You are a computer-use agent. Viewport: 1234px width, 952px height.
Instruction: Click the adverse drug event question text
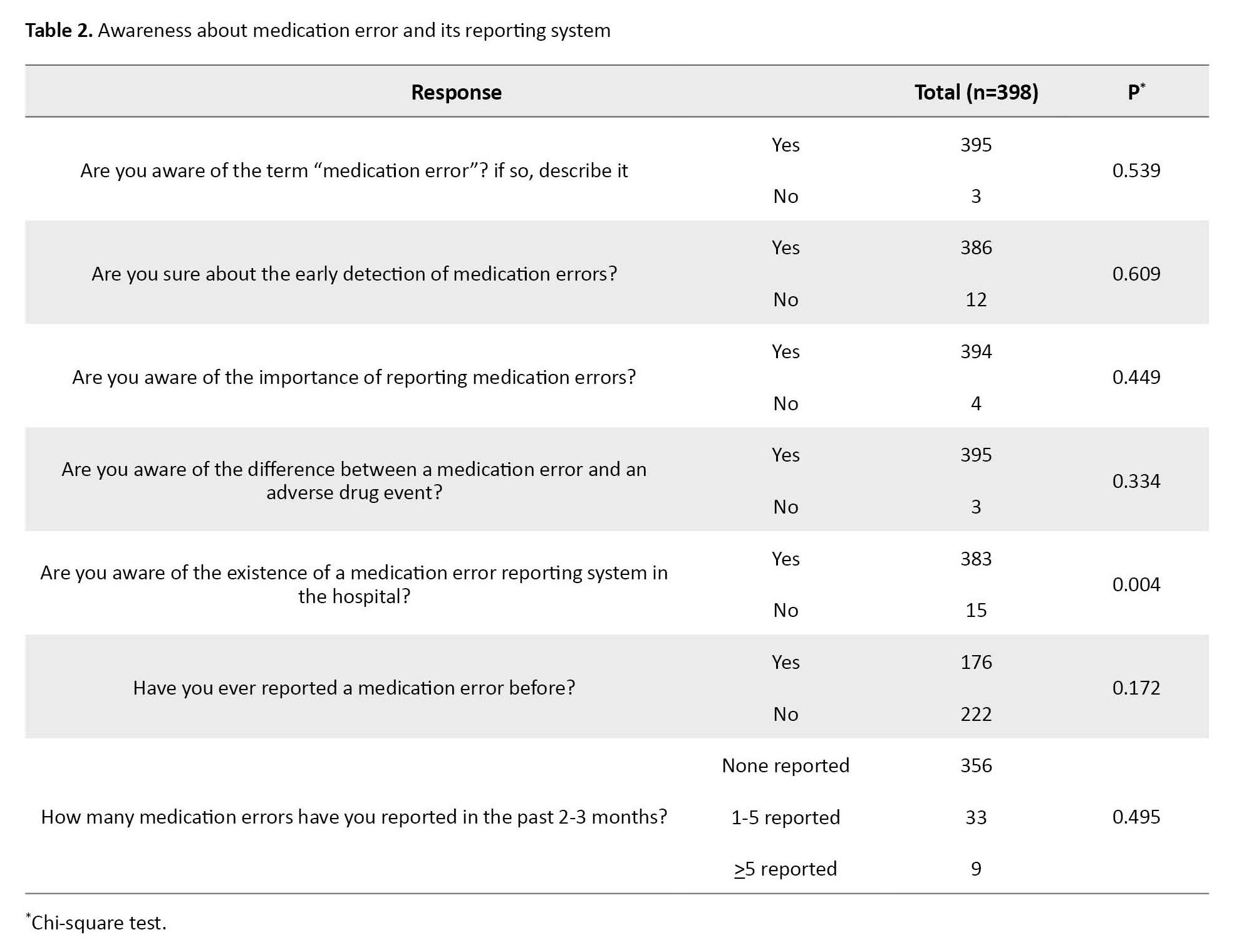point(354,480)
